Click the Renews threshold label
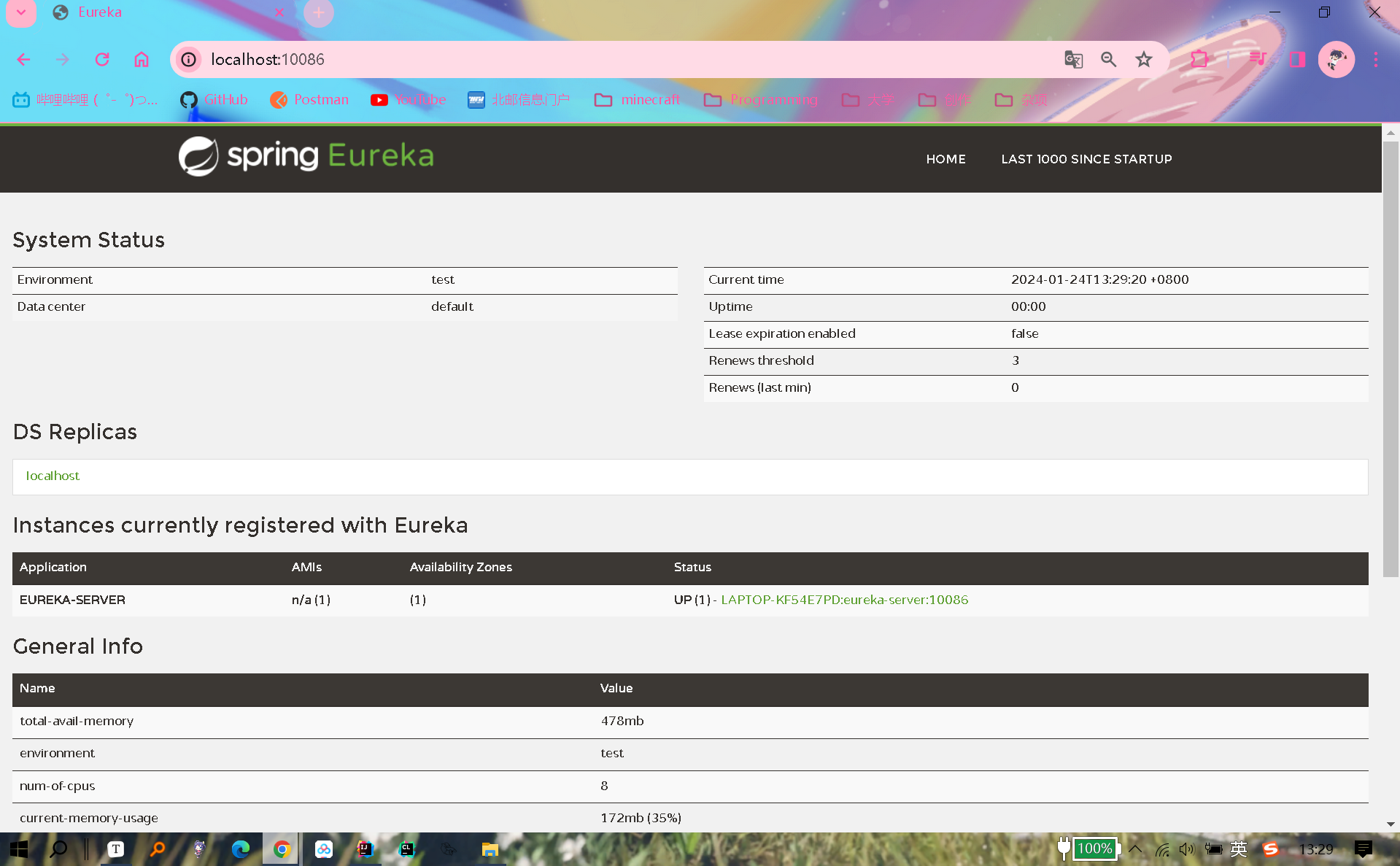This screenshot has height=866, width=1400. pyautogui.click(x=761, y=360)
